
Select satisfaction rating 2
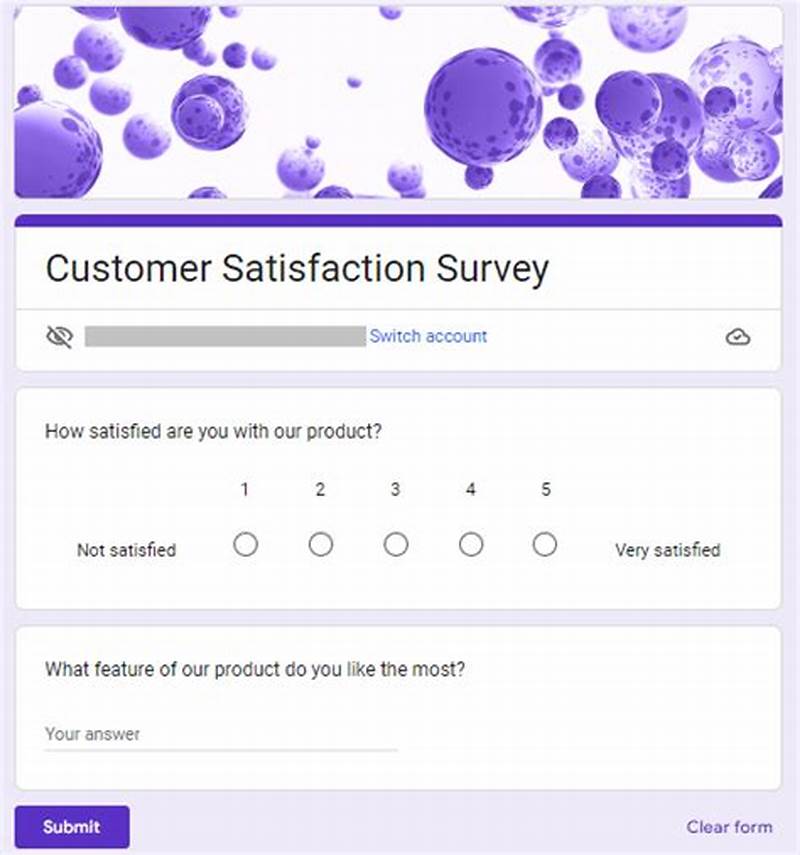tap(321, 545)
